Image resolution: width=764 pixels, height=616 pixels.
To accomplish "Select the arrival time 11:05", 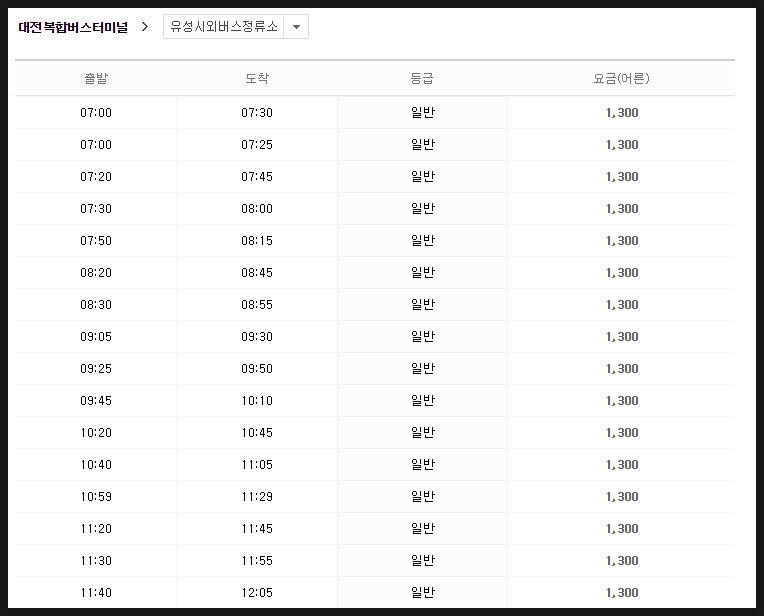I will (257, 464).
